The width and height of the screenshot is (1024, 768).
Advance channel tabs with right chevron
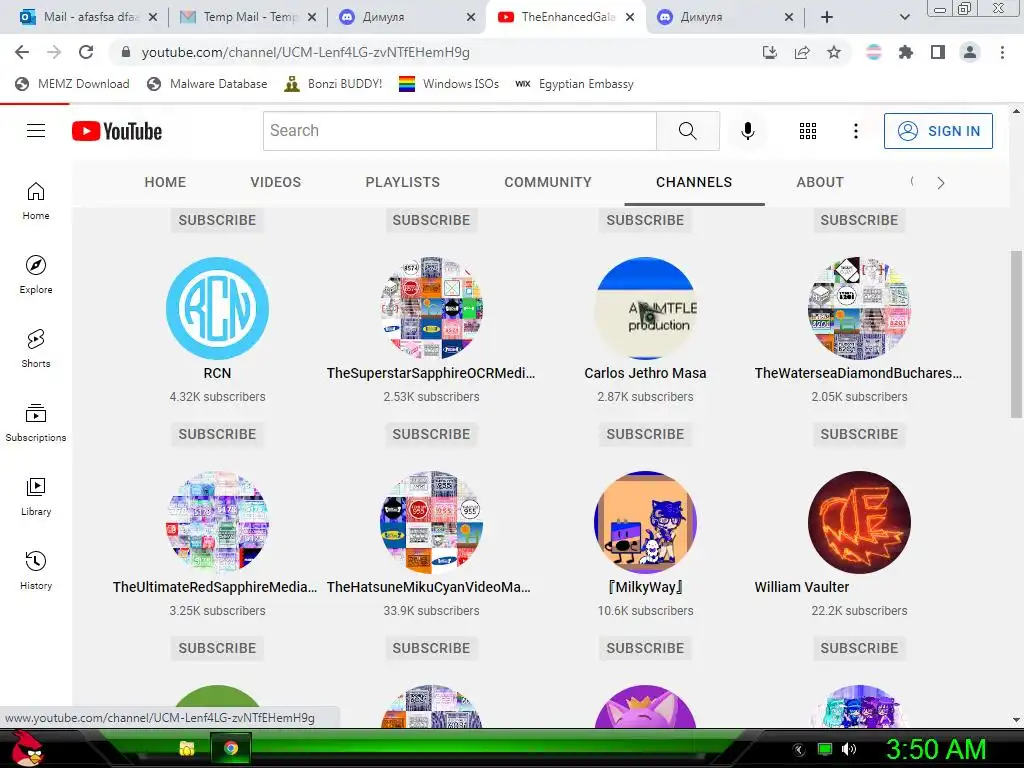tap(940, 183)
